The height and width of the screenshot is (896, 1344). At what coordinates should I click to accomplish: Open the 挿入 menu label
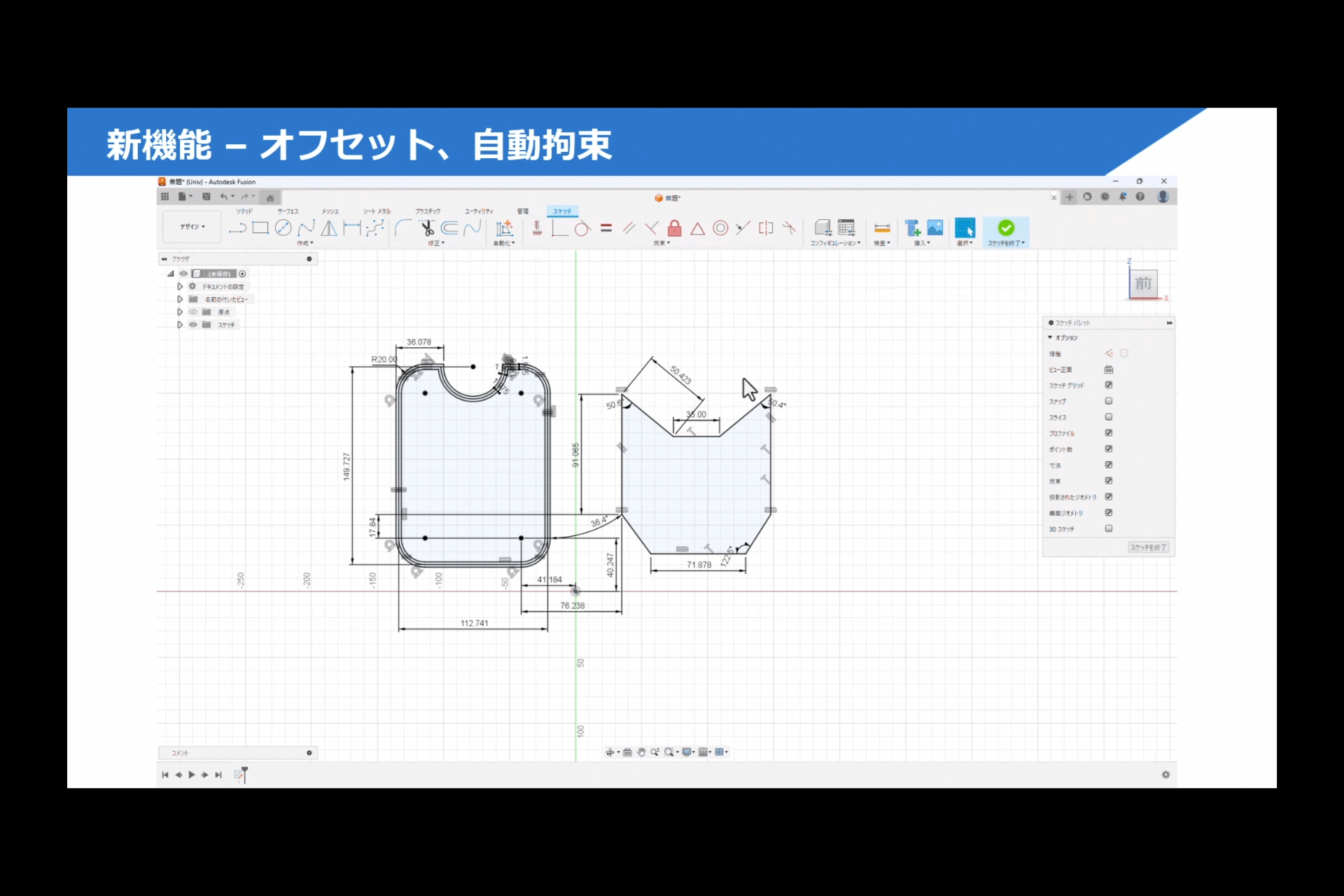click(922, 244)
